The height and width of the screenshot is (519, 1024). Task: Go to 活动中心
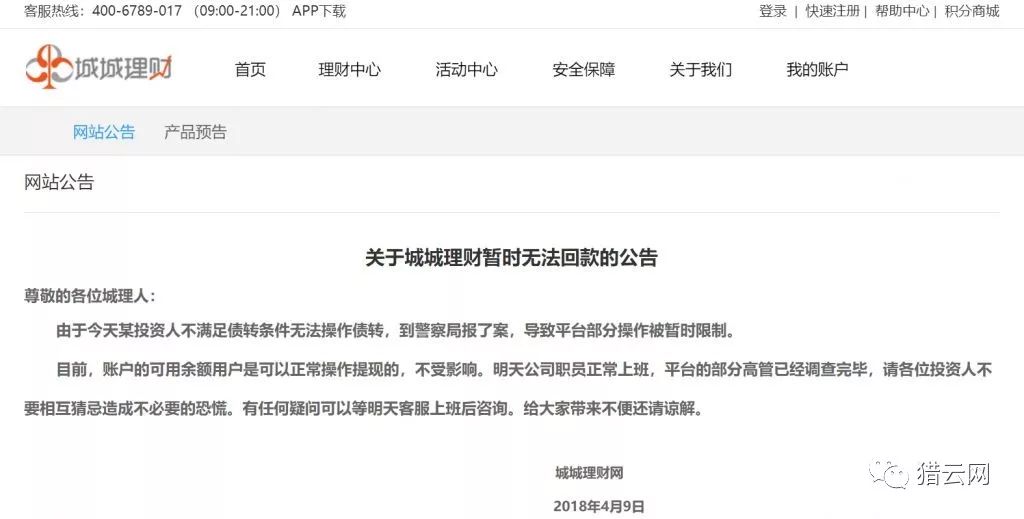click(x=466, y=69)
